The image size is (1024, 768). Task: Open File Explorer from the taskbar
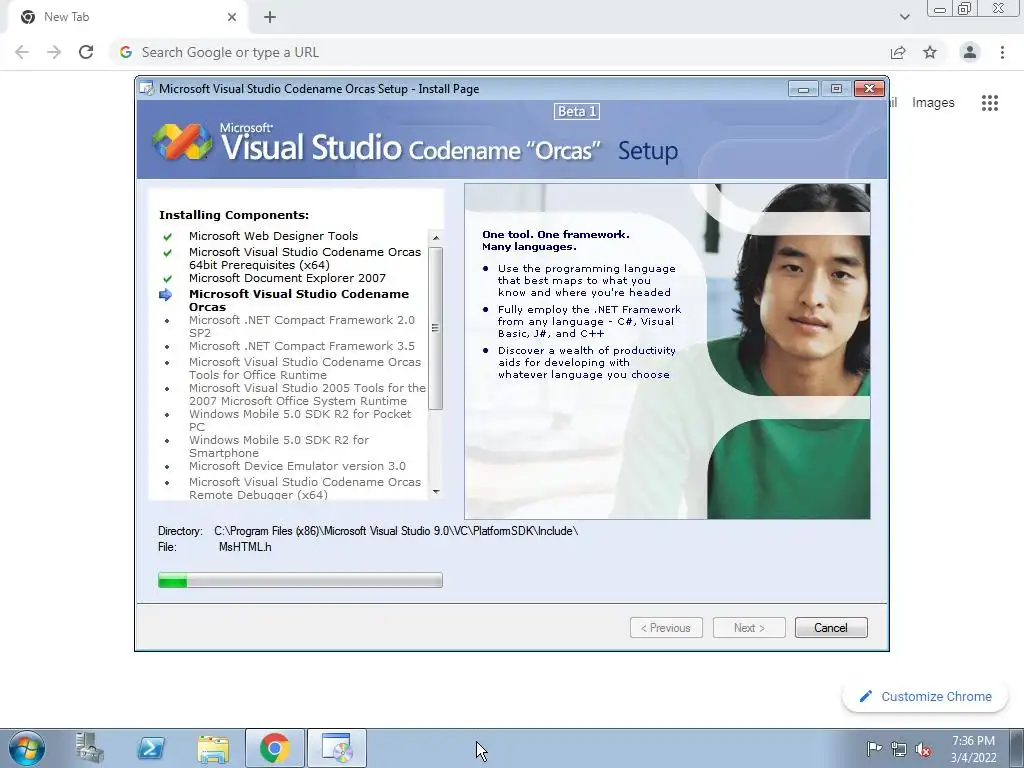(x=213, y=748)
